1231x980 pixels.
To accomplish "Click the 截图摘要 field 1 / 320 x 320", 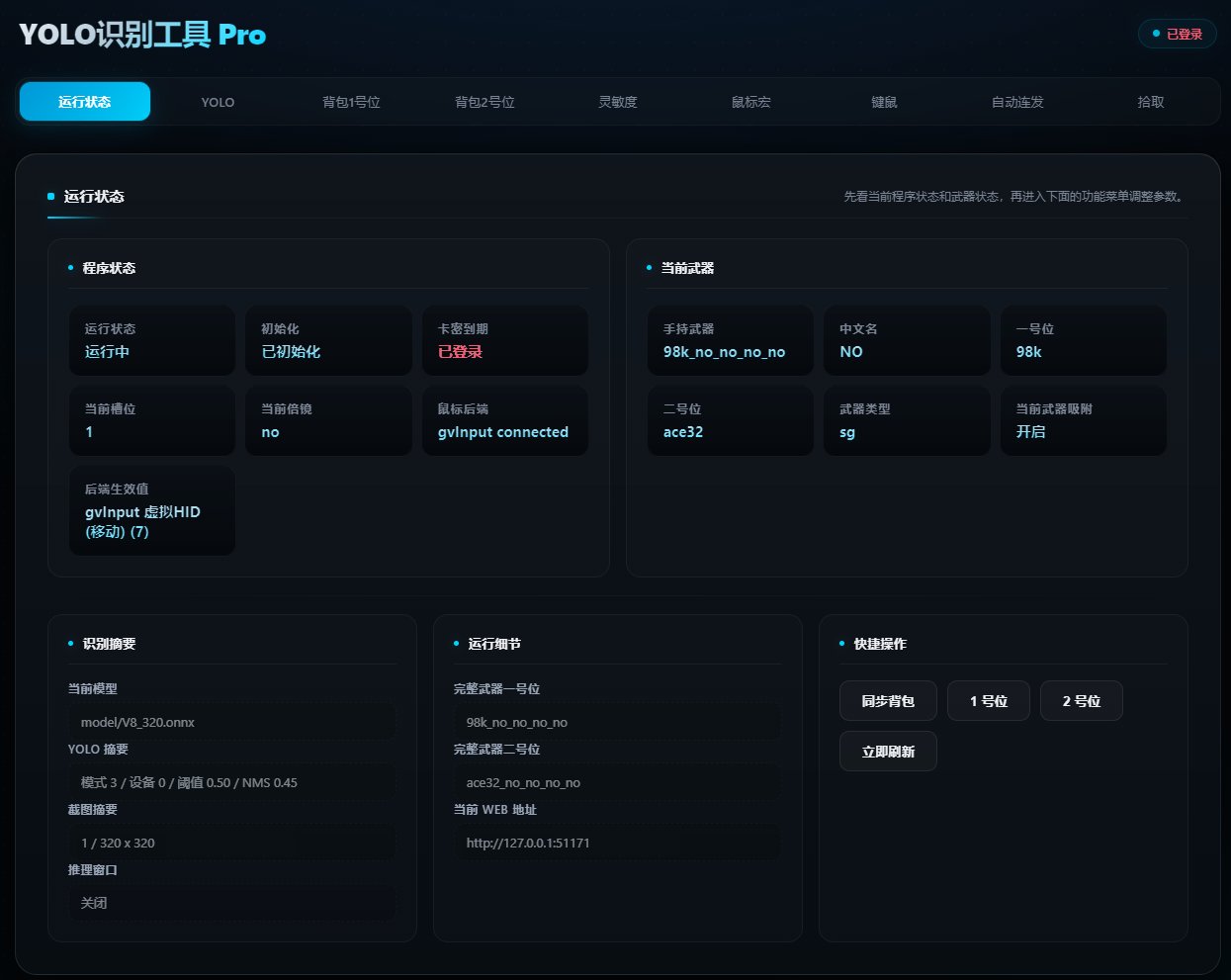I will point(231,843).
